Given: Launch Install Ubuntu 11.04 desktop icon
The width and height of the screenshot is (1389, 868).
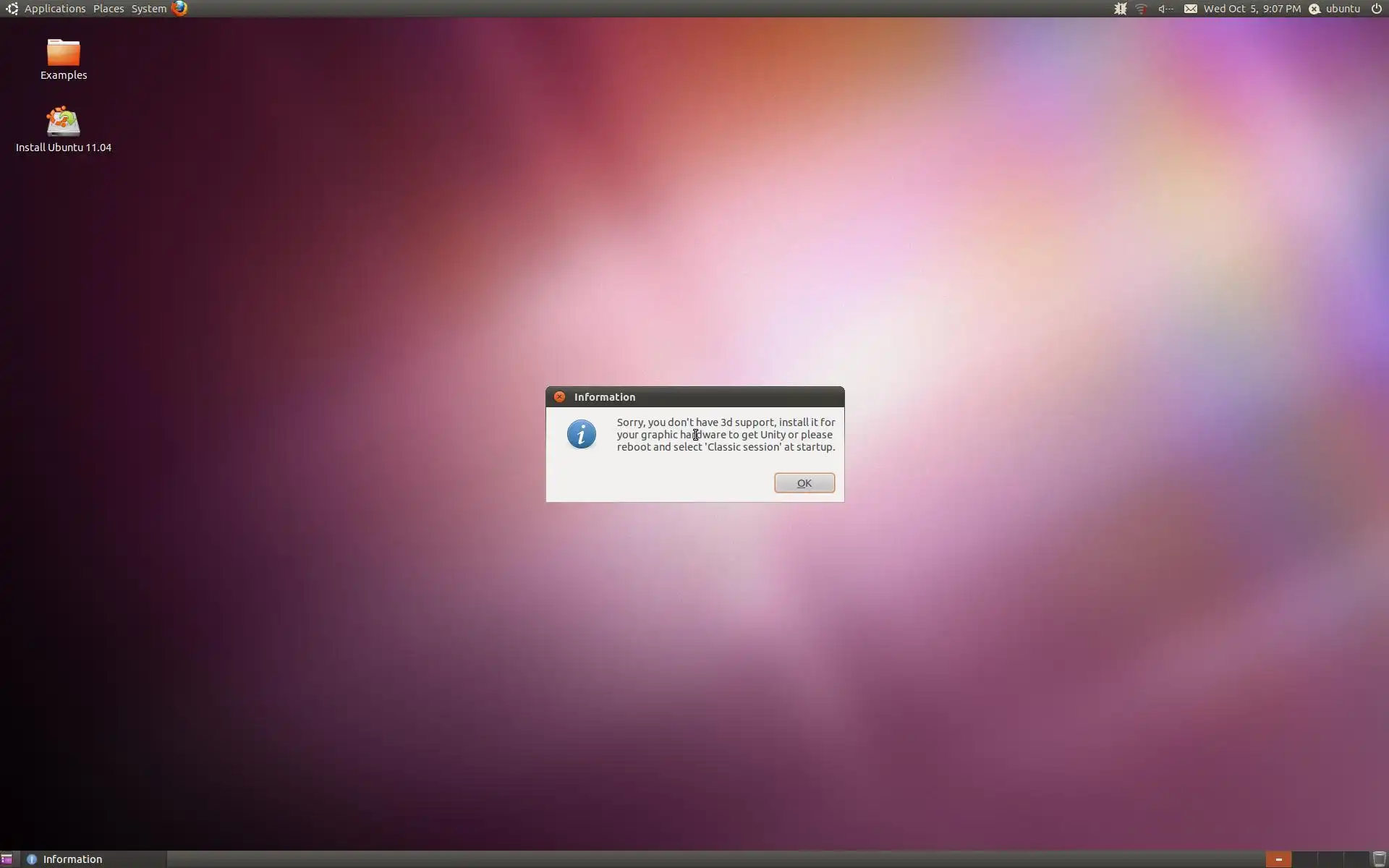Looking at the screenshot, I should coord(64,123).
